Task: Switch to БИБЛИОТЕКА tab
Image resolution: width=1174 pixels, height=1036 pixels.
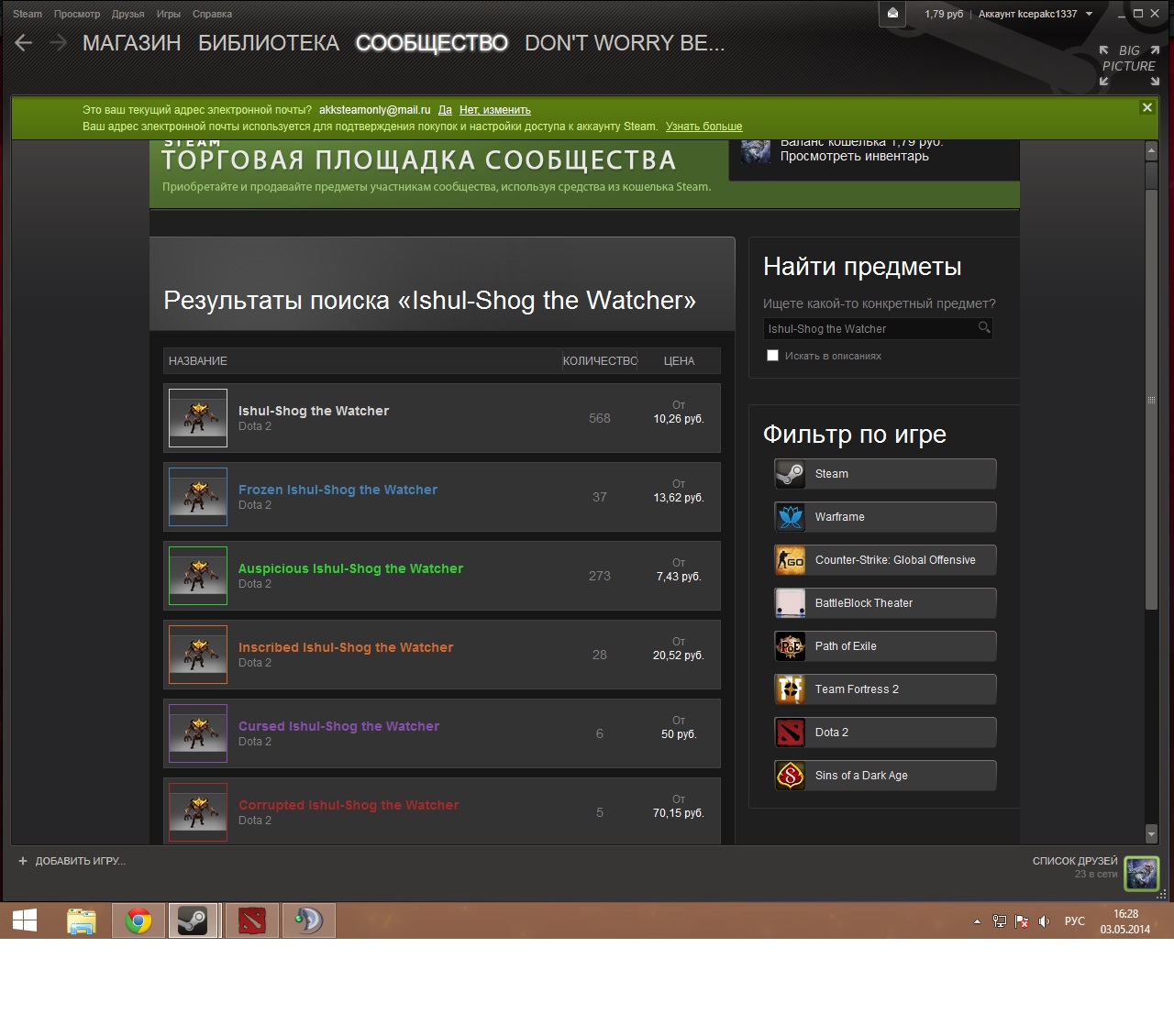Action: tap(269, 43)
